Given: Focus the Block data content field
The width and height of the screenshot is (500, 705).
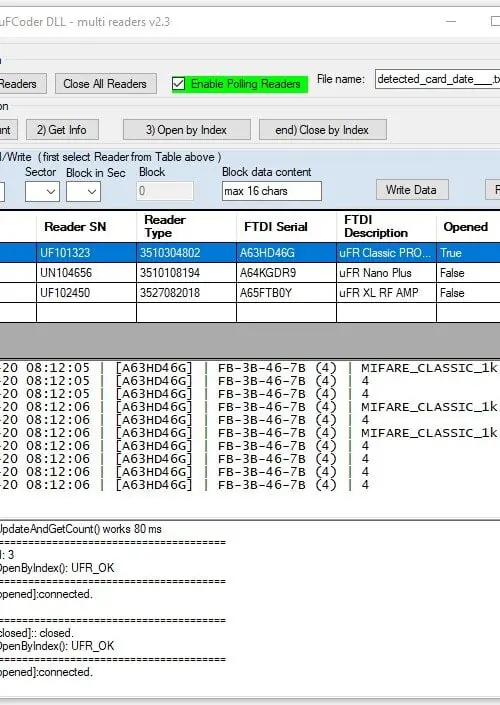Looking at the screenshot, I should coord(272,191).
